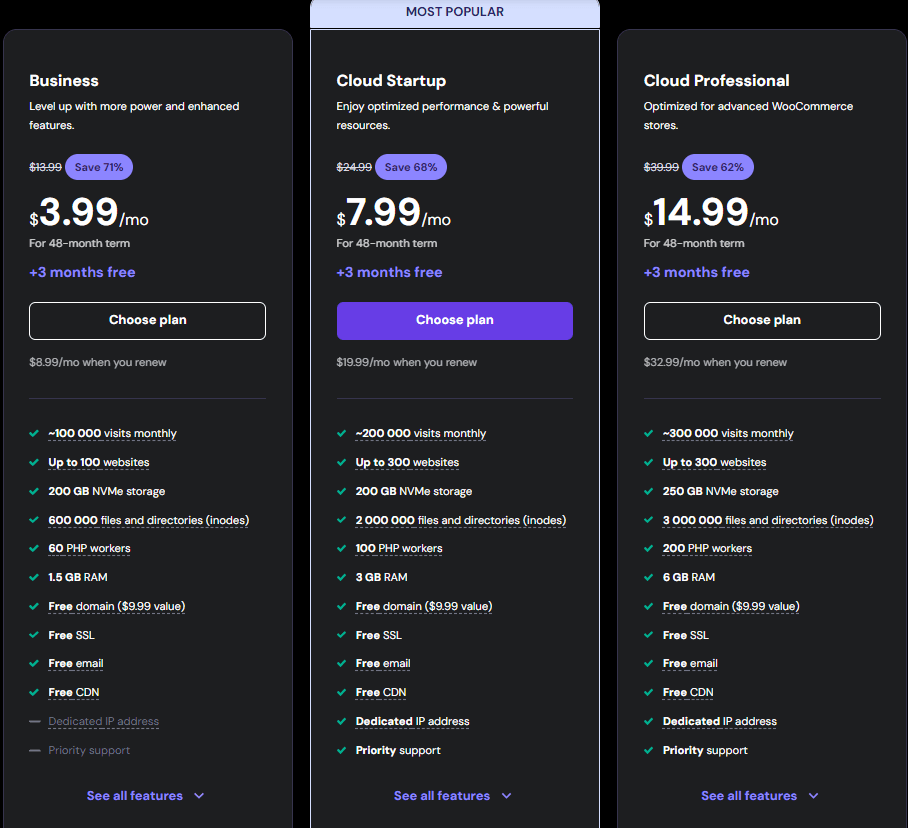Viewport: 908px width, 828px height.
Task: Click the green checkmark beside 6 GB RAM
Action: click(649, 577)
